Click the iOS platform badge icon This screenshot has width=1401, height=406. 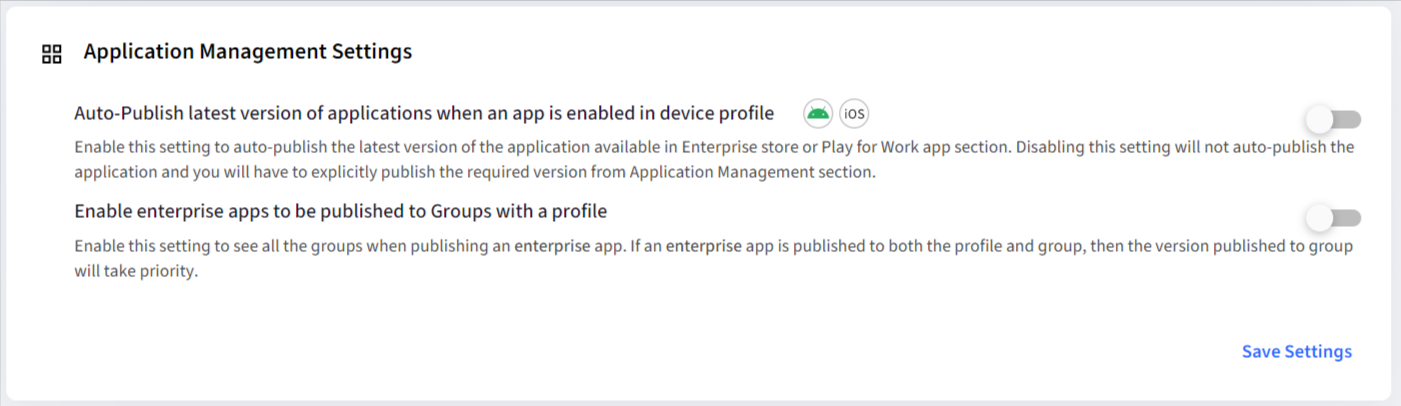[x=854, y=113]
